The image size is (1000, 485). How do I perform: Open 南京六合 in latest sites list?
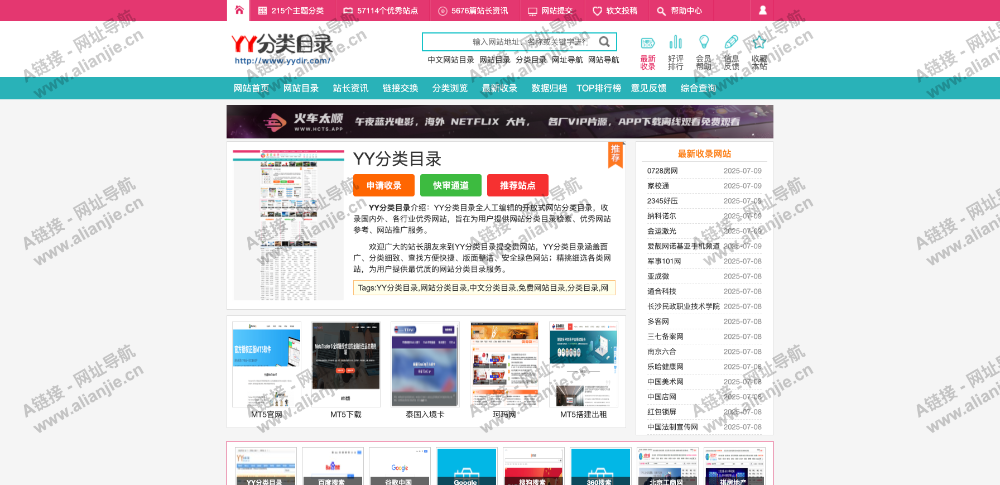click(x=662, y=351)
